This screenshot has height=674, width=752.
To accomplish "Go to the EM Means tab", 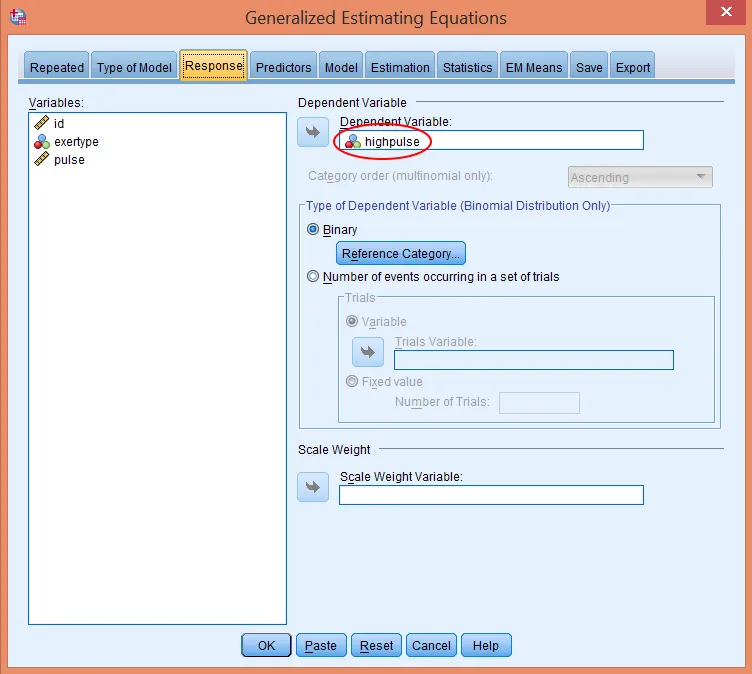I will 534,67.
